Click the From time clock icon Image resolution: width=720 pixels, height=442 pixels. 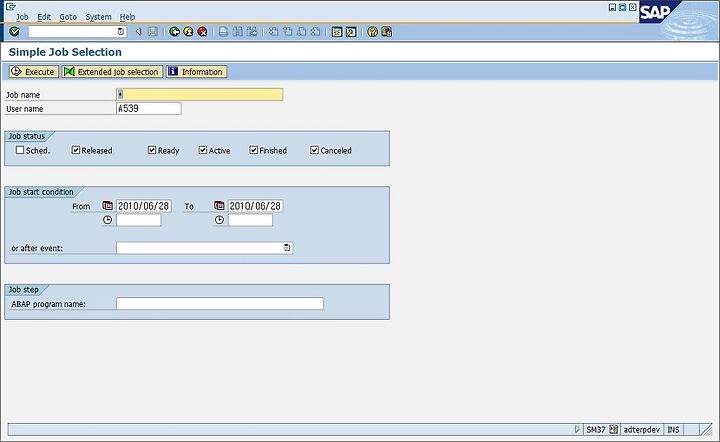click(107, 220)
